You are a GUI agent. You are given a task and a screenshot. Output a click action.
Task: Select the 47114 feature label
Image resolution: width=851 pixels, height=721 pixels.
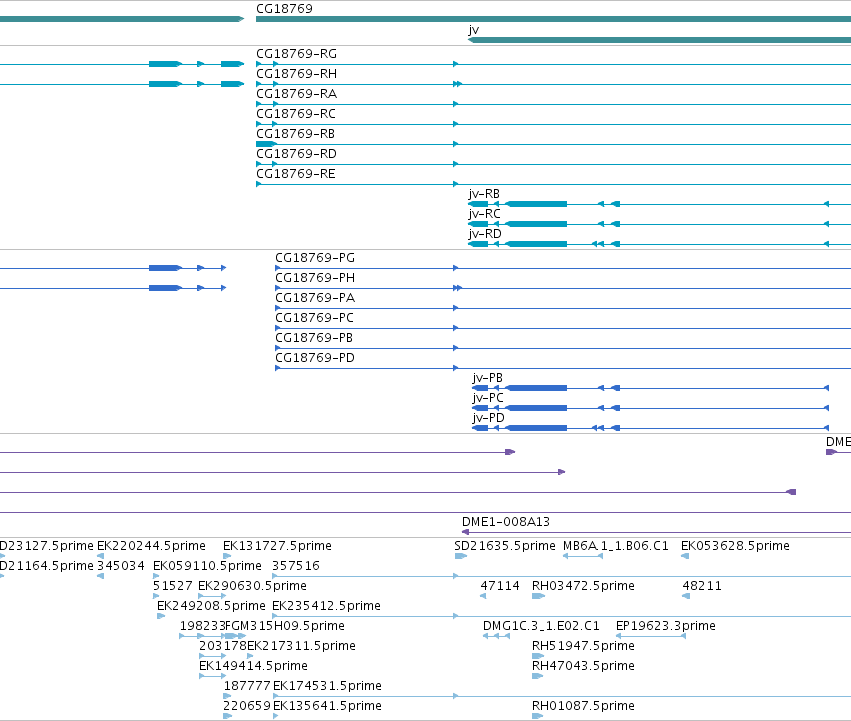500,586
